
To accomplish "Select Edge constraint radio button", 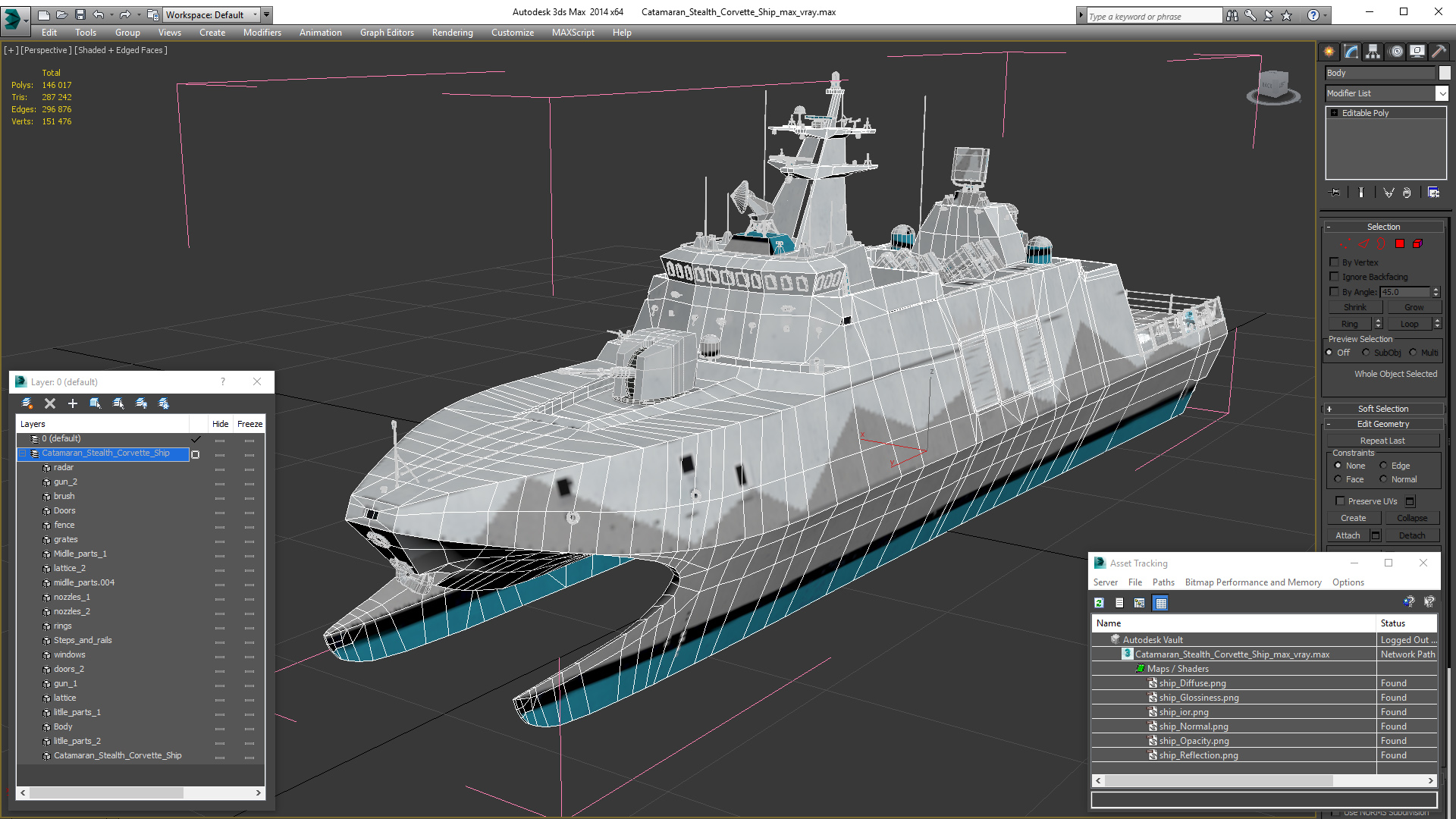I will [x=1383, y=466].
